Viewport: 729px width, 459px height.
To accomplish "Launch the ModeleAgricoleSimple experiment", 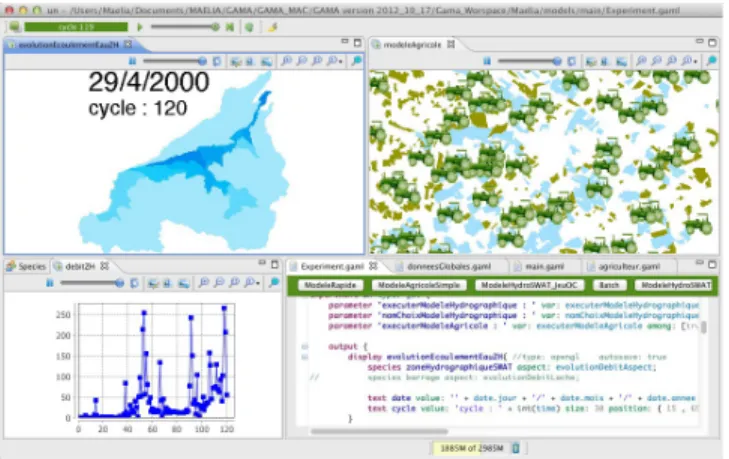I will click(418, 285).
